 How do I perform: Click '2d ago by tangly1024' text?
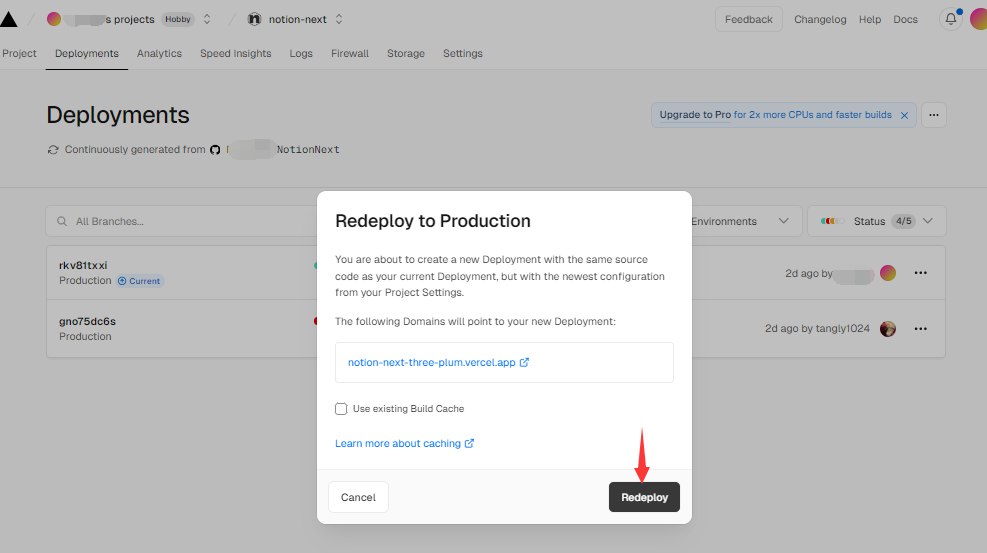coord(817,328)
